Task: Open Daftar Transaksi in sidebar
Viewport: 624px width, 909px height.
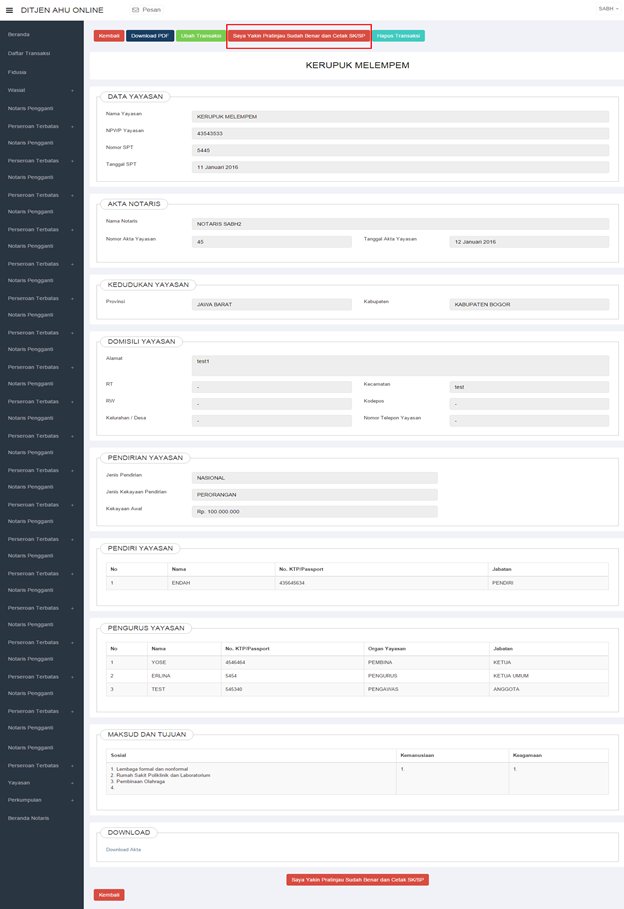Action: pyautogui.click(x=29, y=53)
